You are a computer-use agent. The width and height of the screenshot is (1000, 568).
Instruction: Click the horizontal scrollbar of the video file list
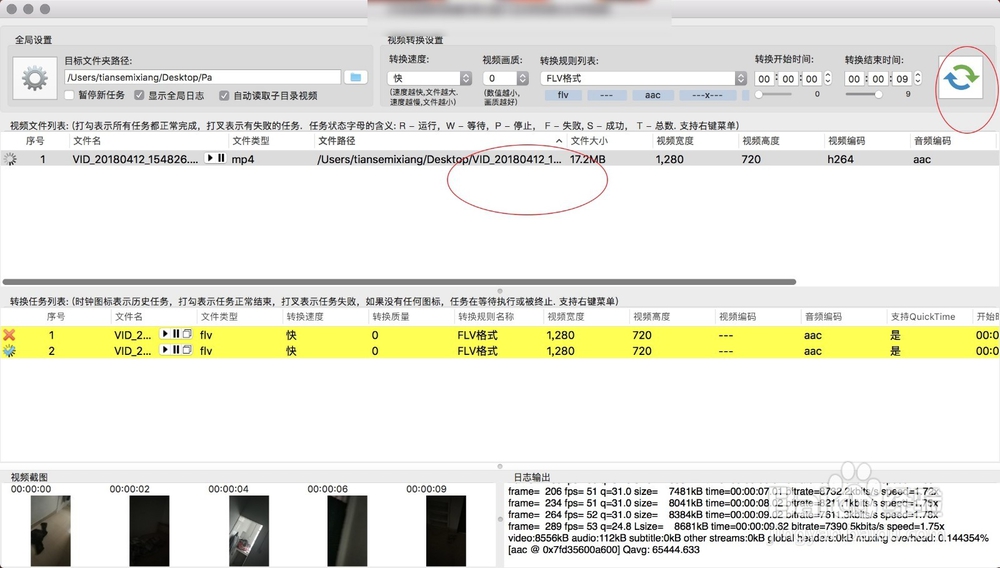[x=399, y=282]
